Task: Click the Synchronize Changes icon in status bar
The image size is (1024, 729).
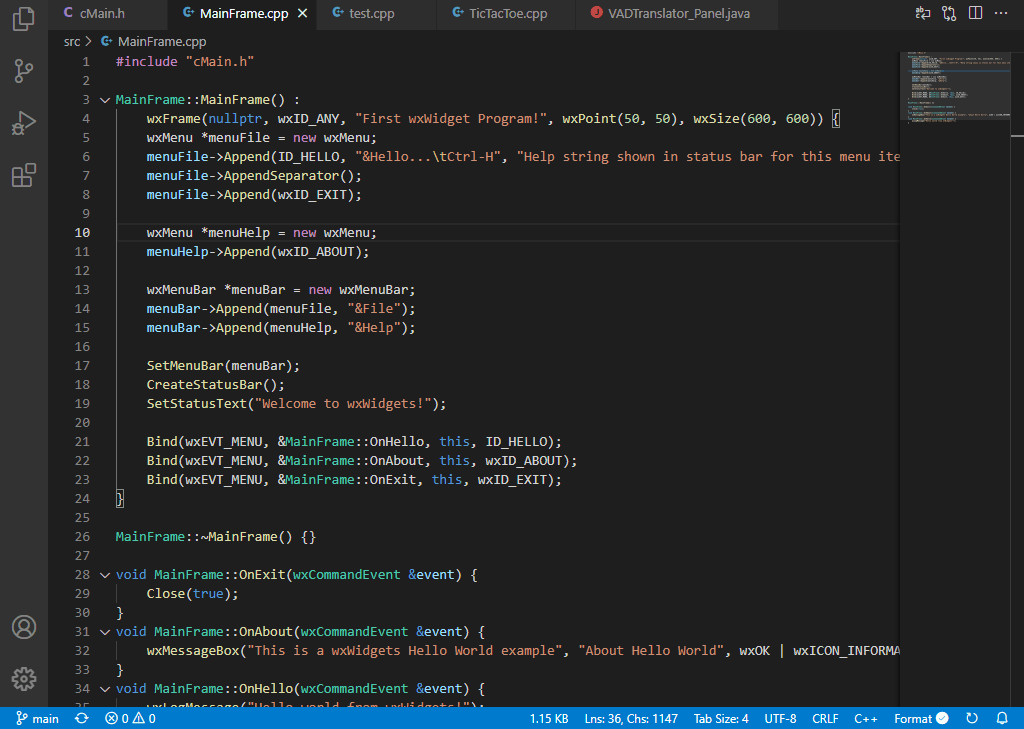Action: [x=82, y=719]
